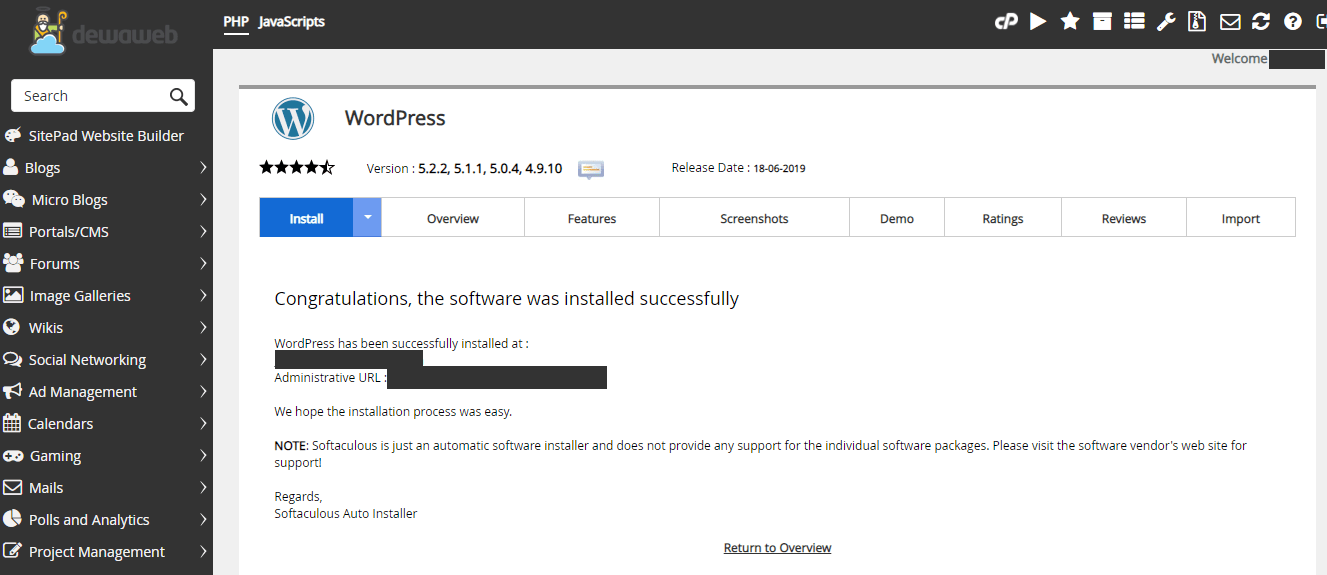The image size is (1327, 575).
Task: Open the Demo tab
Action: [897, 218]
